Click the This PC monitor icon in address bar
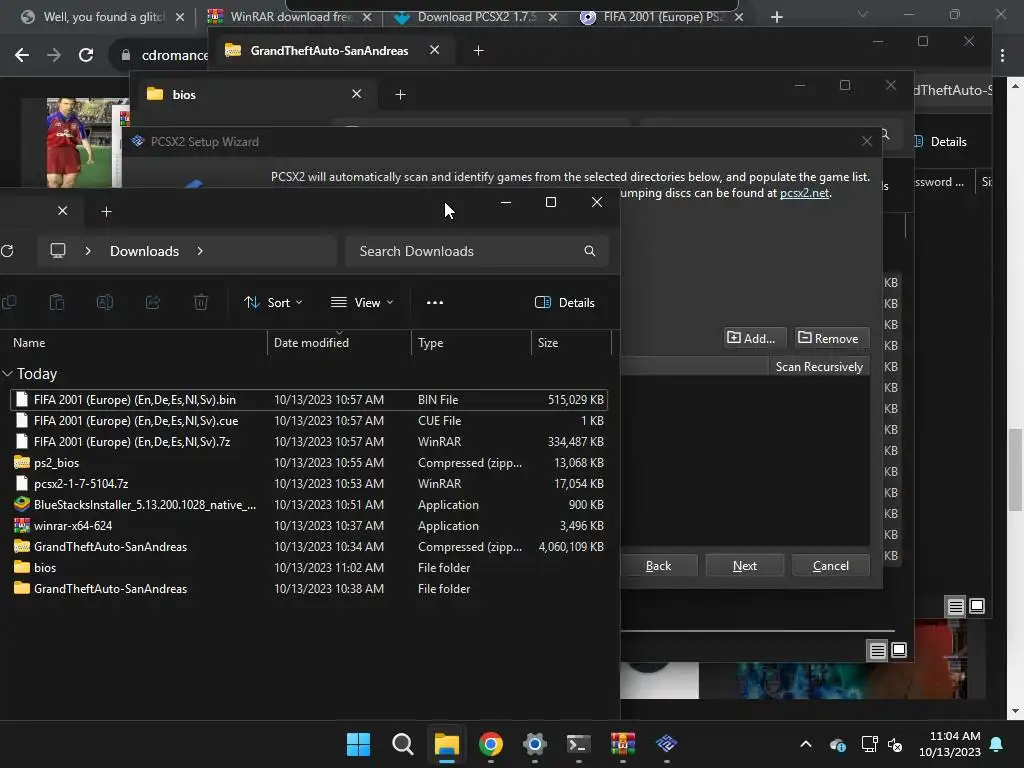This screenshot has width=1024, height=768. point(58,251)
